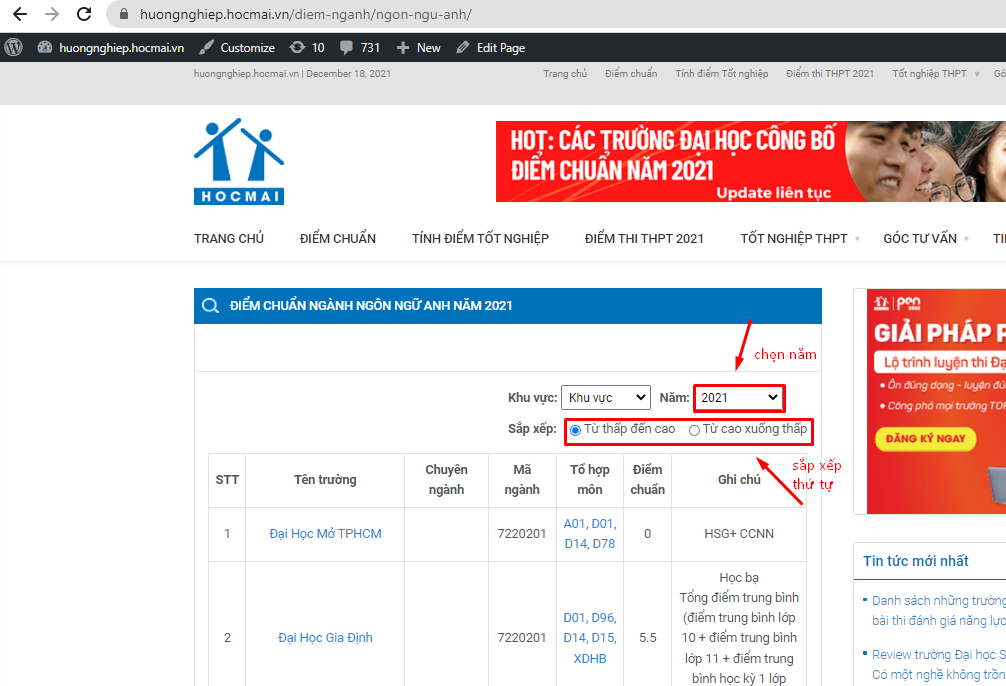Open the 731 comments bubble
This screenshot has height=686, width=1006.
347,47
